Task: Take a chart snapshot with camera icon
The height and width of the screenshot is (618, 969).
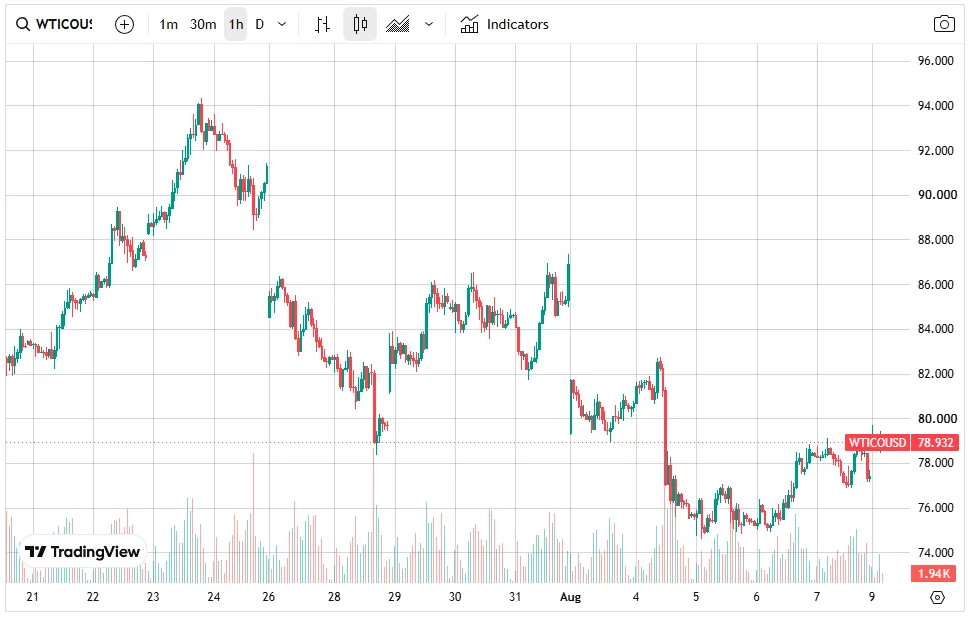Action: [944, 24]
